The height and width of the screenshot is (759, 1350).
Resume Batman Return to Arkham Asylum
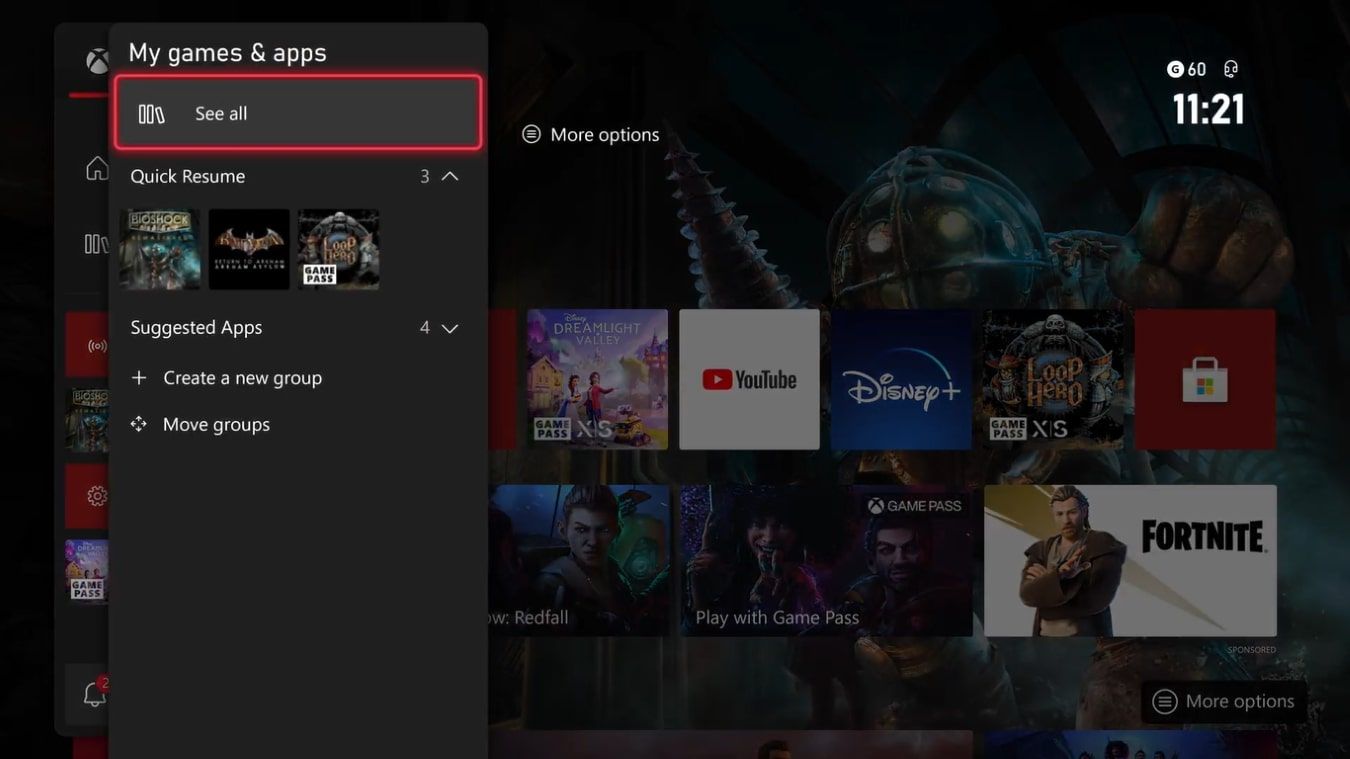click(249, 249)
